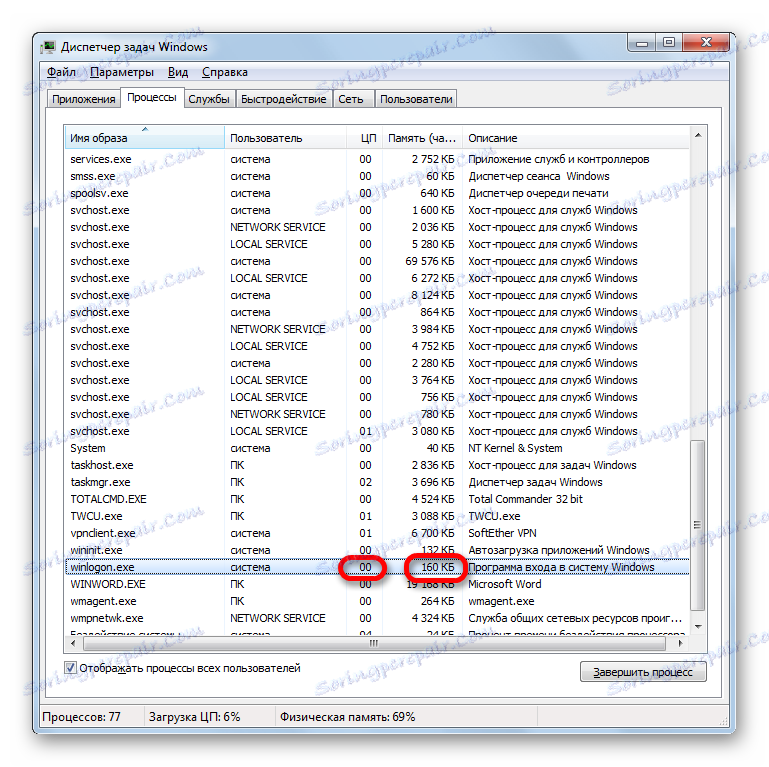Toggle Отображать процессы всех пользователей checkbox
The image size is (769, 767).
(x=70, y=667)
